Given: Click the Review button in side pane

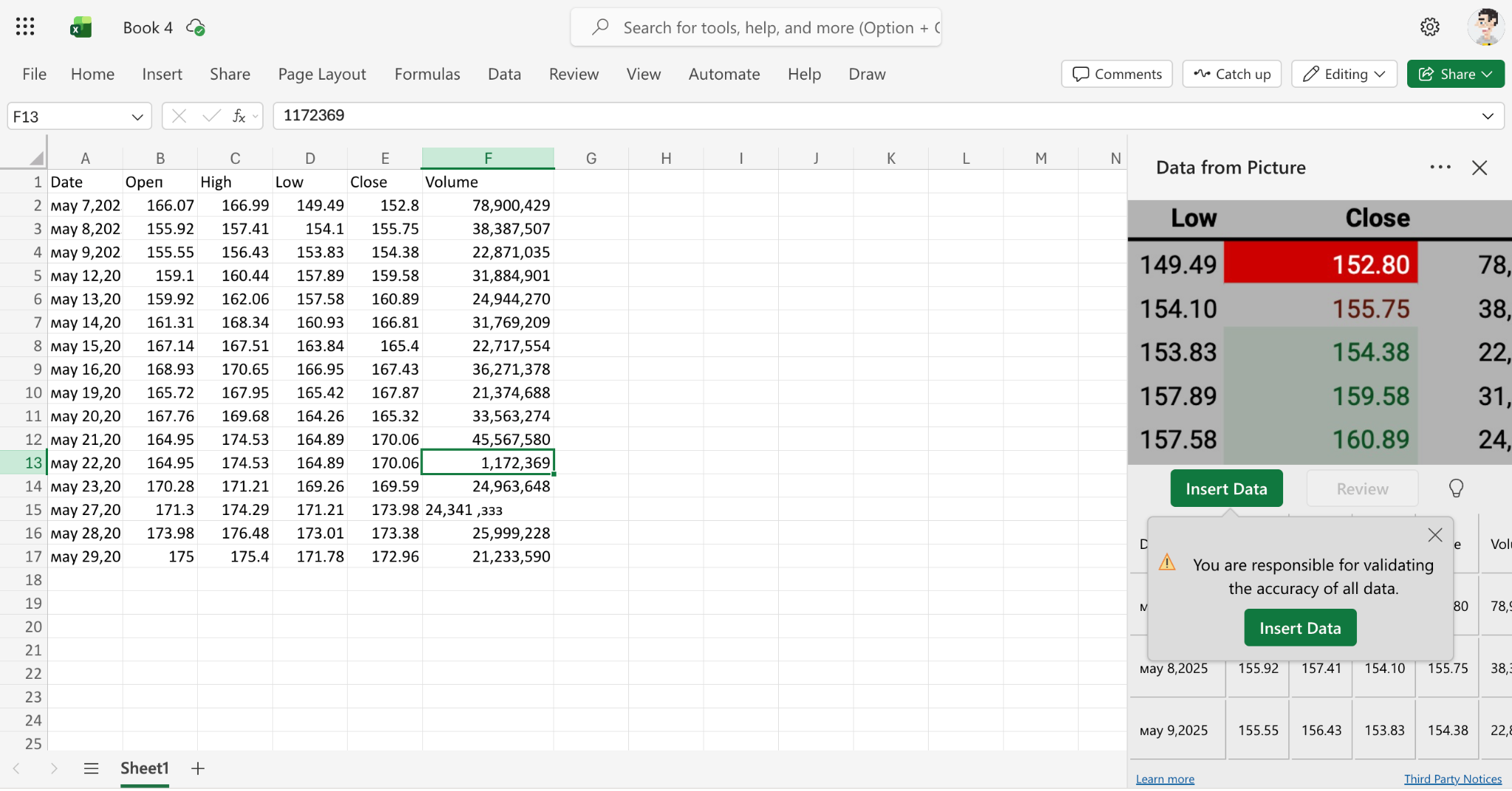Looking at the screenshot, I should tap(1362, 488).
